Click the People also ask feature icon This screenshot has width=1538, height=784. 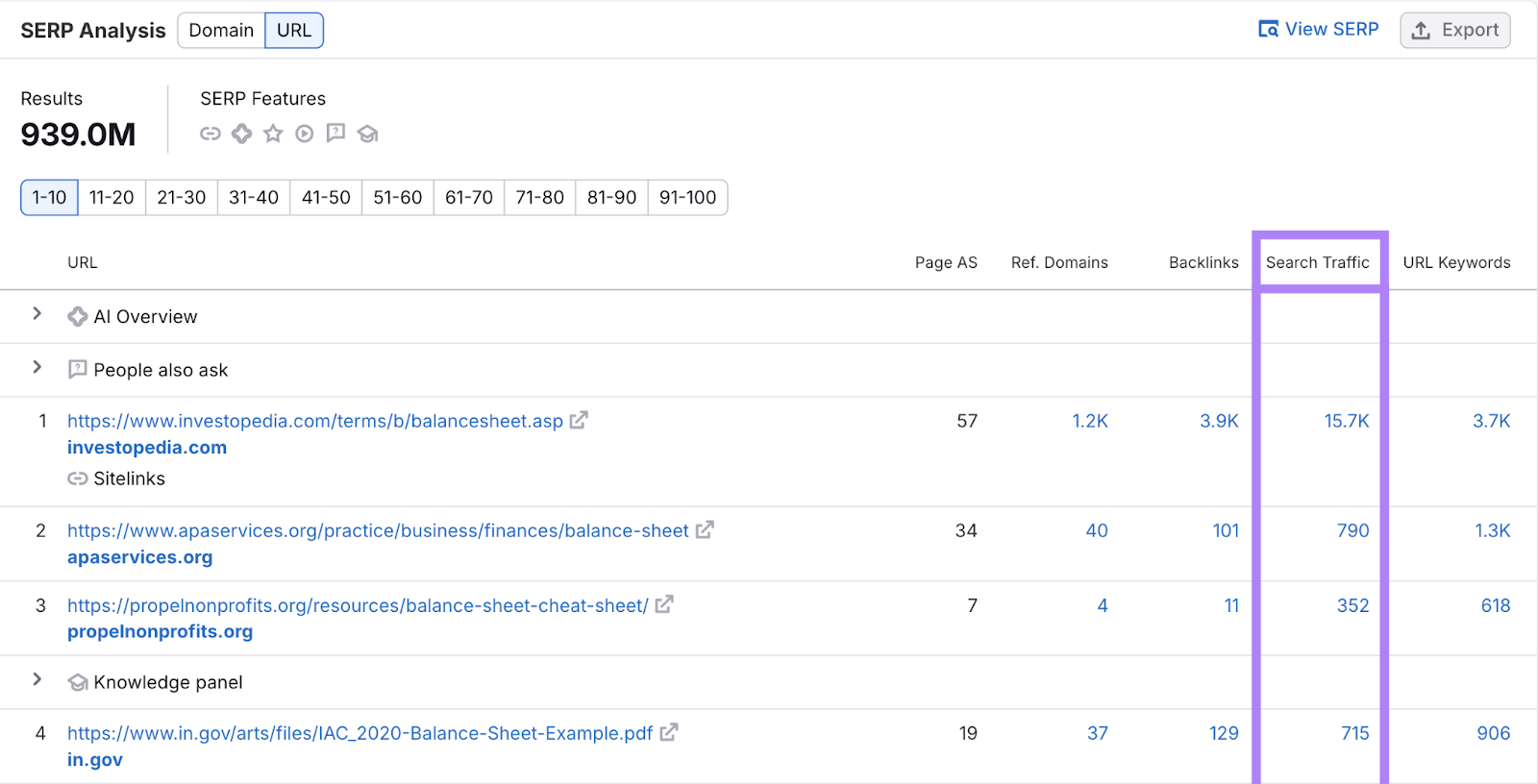click(x=335, y=133)
